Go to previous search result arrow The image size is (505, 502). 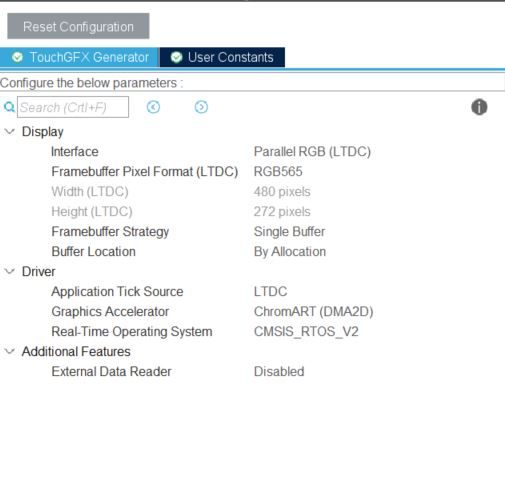pyautogui.click(x=153, y=107)
